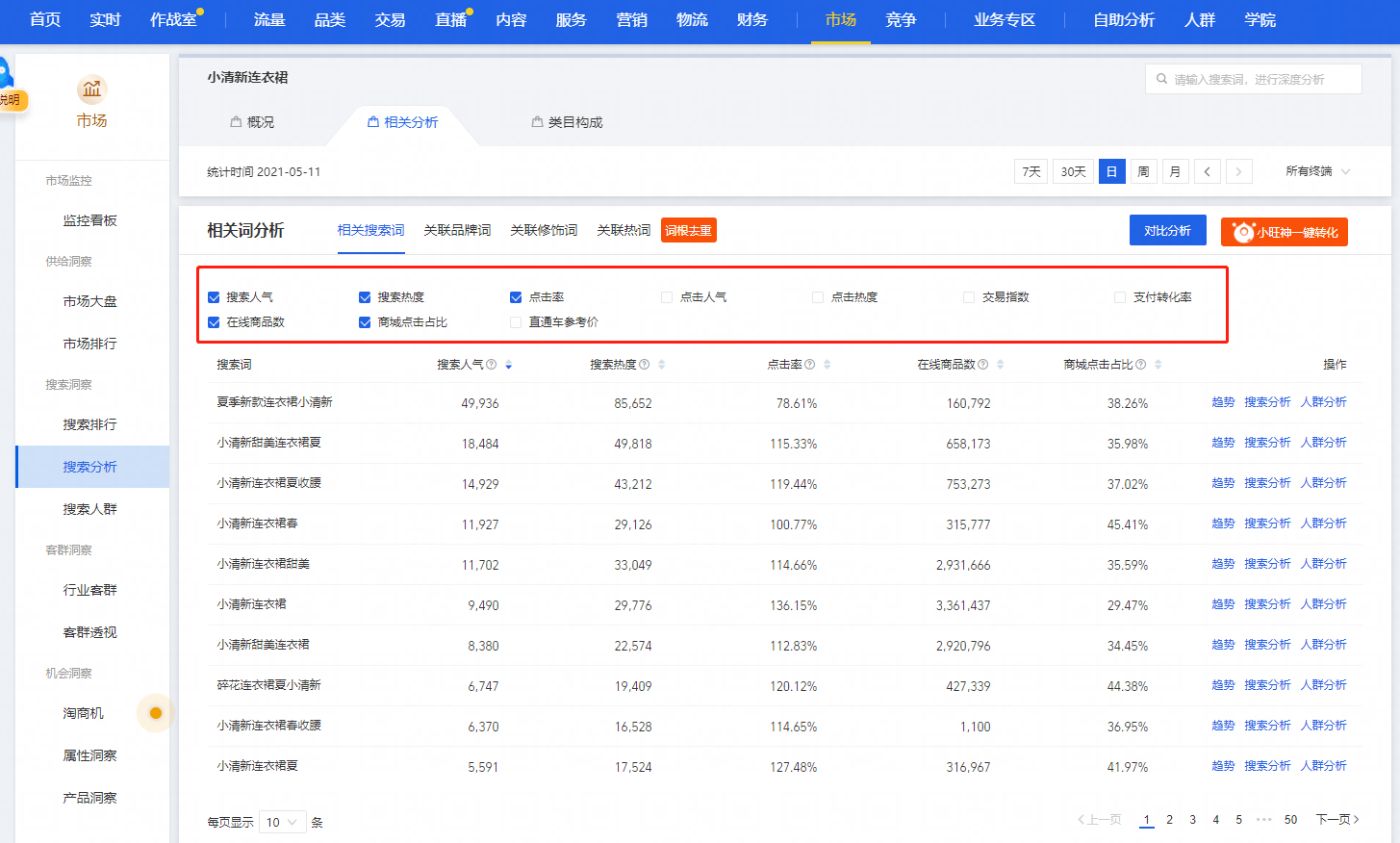Viewport: 1400px width, 843px height.
Task: Sort table by 搜索人气 arrows
Action: point(508,365)
